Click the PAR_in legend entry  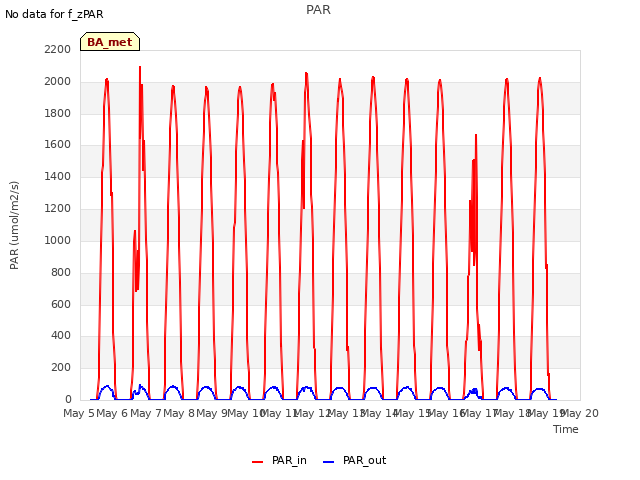pos(280,460)
